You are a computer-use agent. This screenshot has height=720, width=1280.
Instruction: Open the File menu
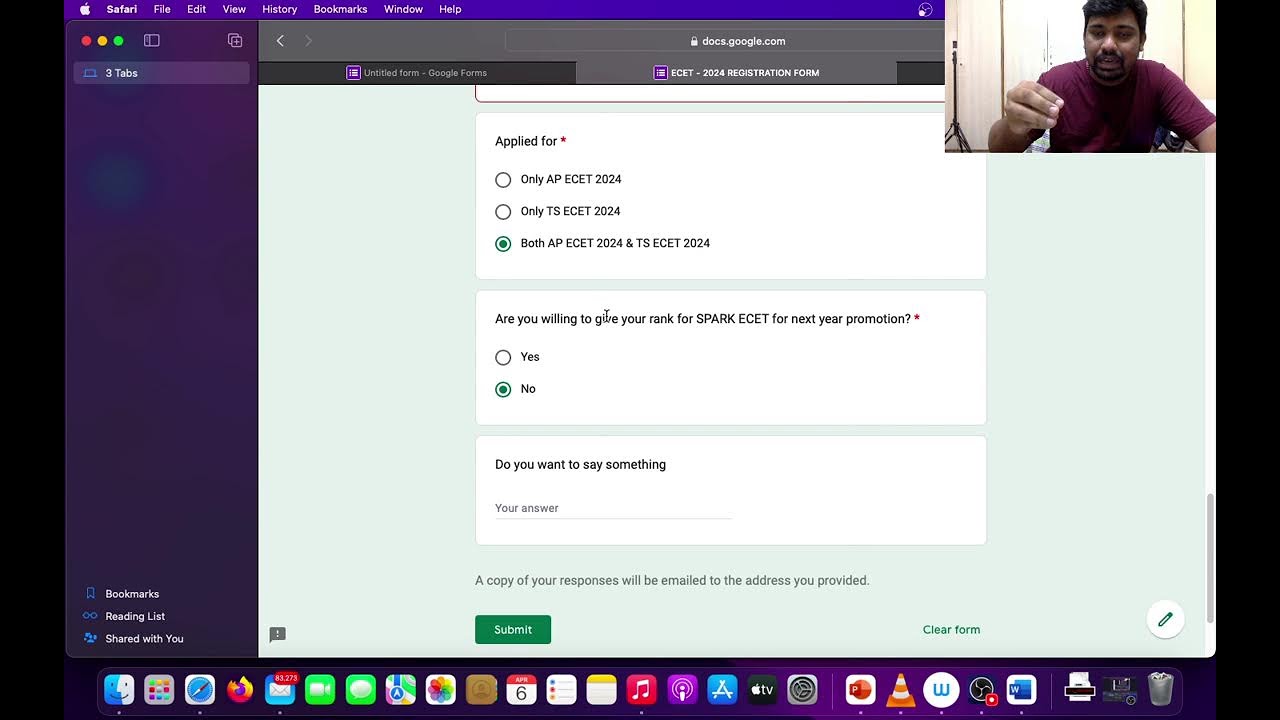coord(162,9)
